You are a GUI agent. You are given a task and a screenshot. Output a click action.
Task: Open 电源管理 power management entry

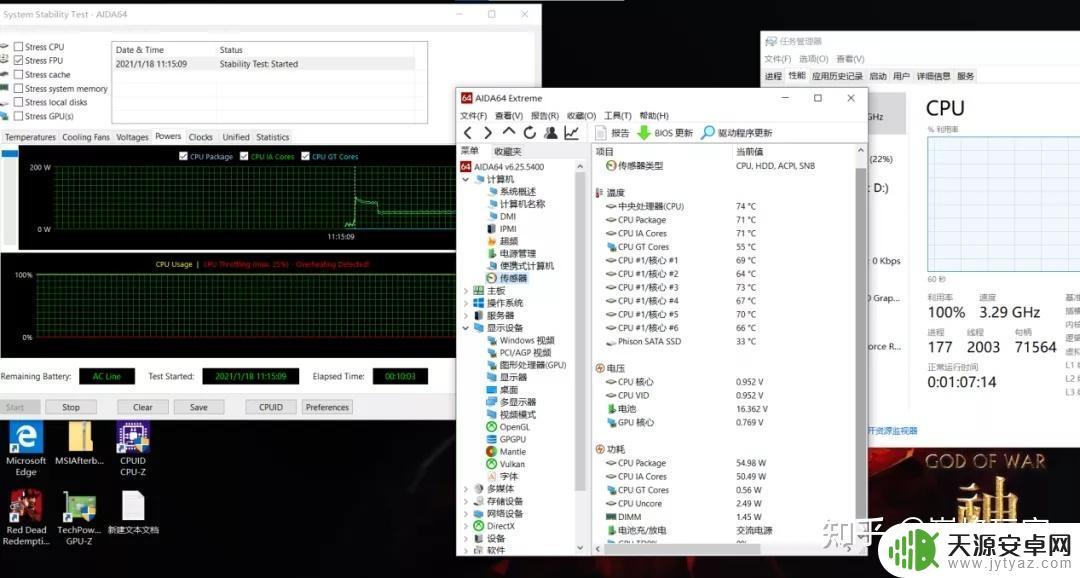512,254
